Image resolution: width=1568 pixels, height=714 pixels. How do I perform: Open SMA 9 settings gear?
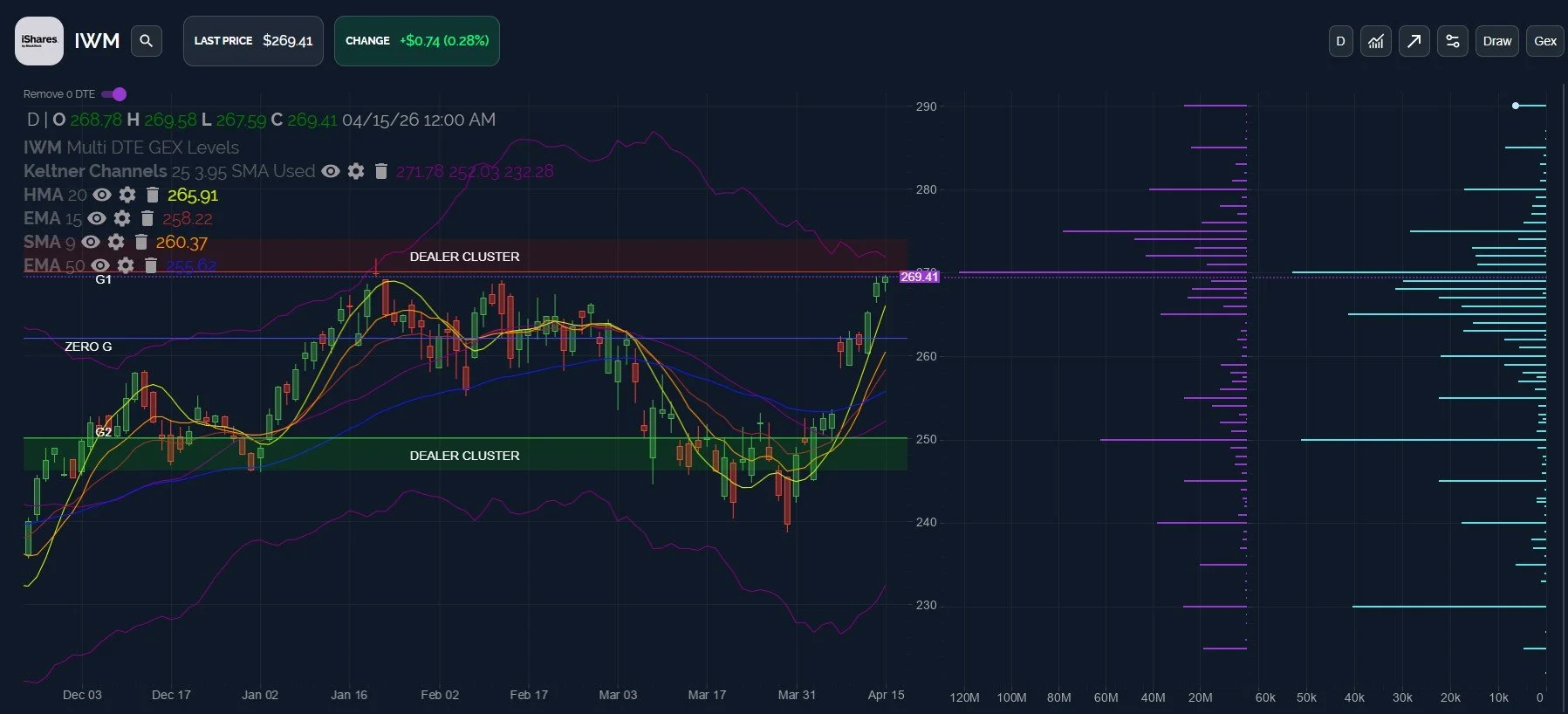116,242
